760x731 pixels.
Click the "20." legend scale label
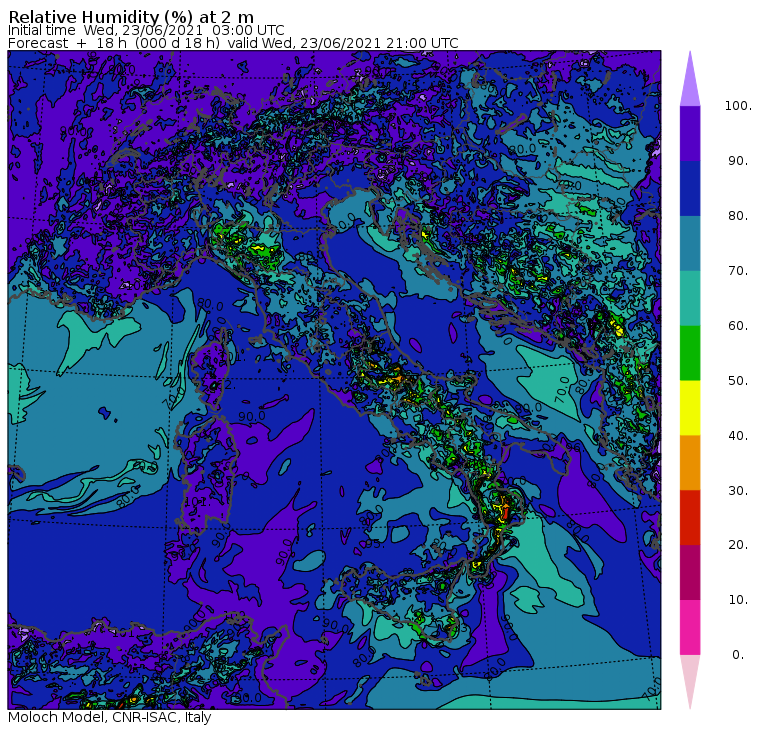pyautogui.click(x=738, y=545)
